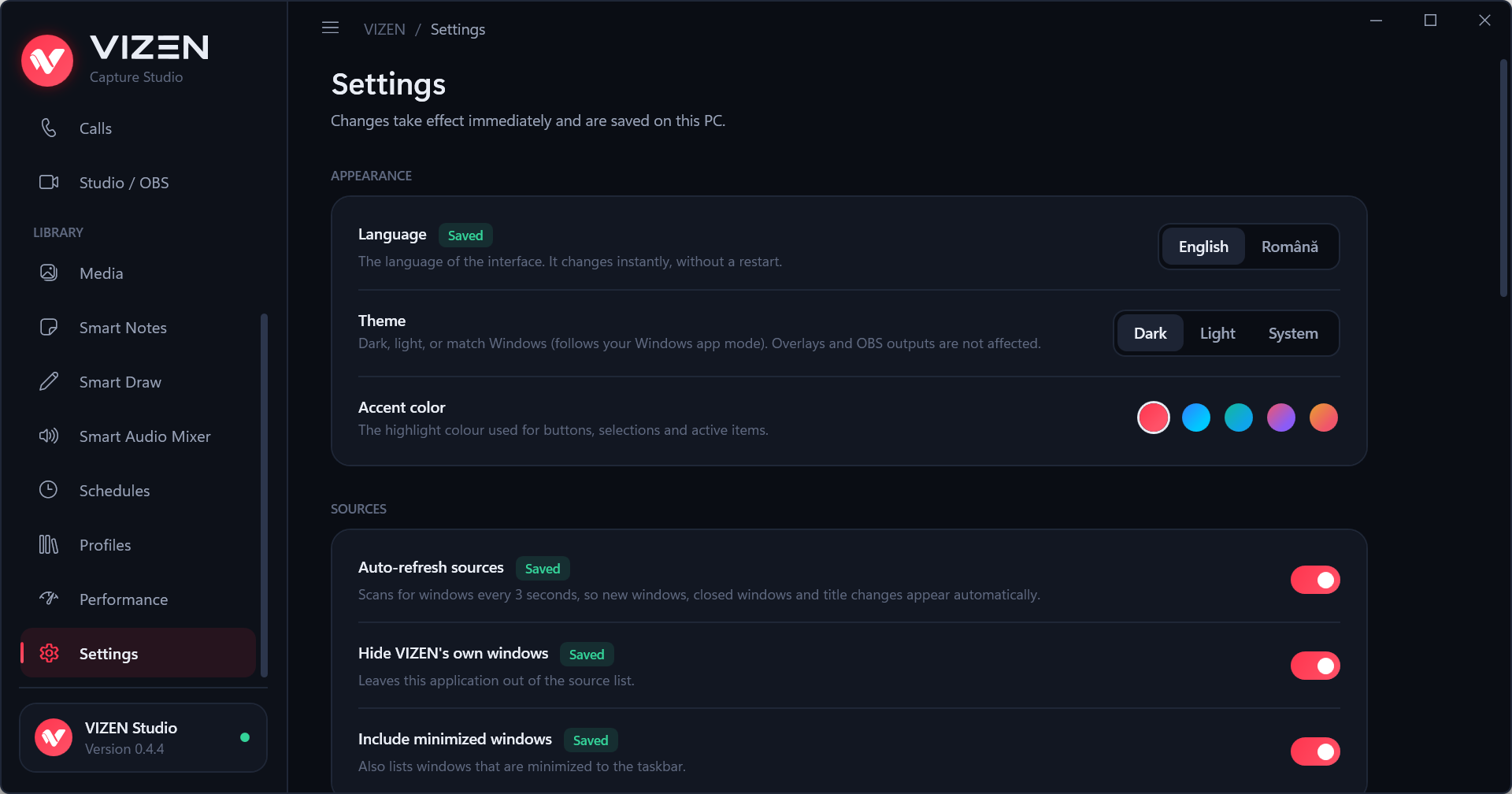Click the Schedules clock icon

[x=49, y=490]
